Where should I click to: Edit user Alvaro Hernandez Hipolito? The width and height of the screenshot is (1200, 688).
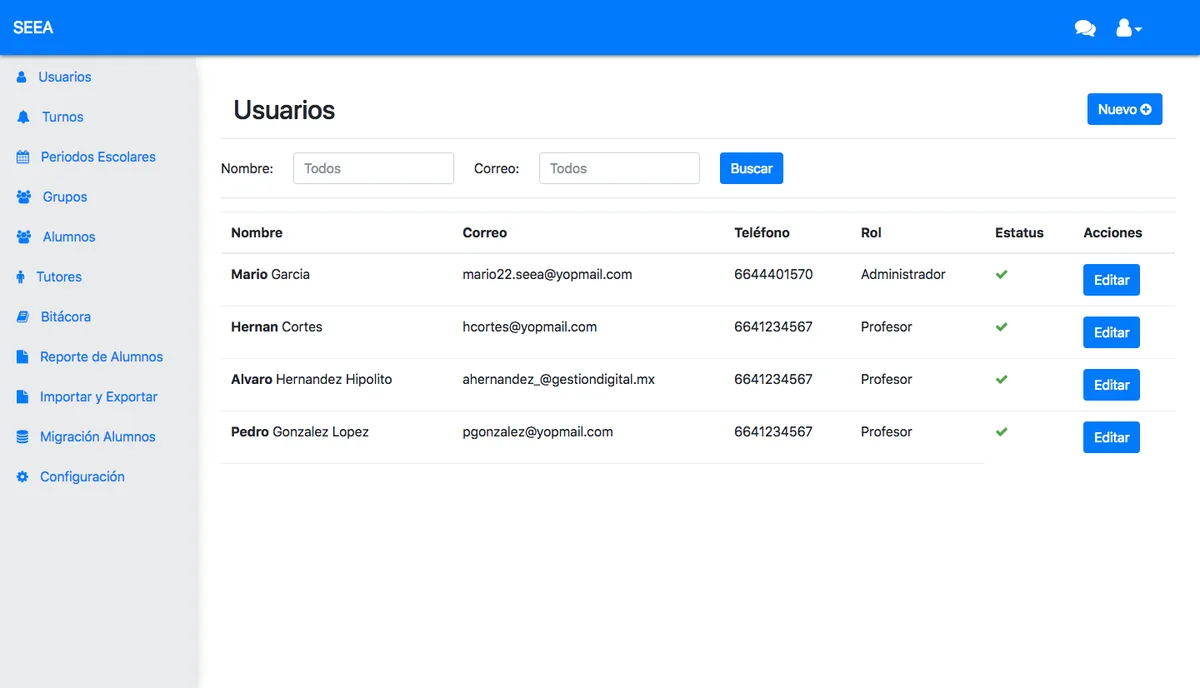coord(1111,385)
